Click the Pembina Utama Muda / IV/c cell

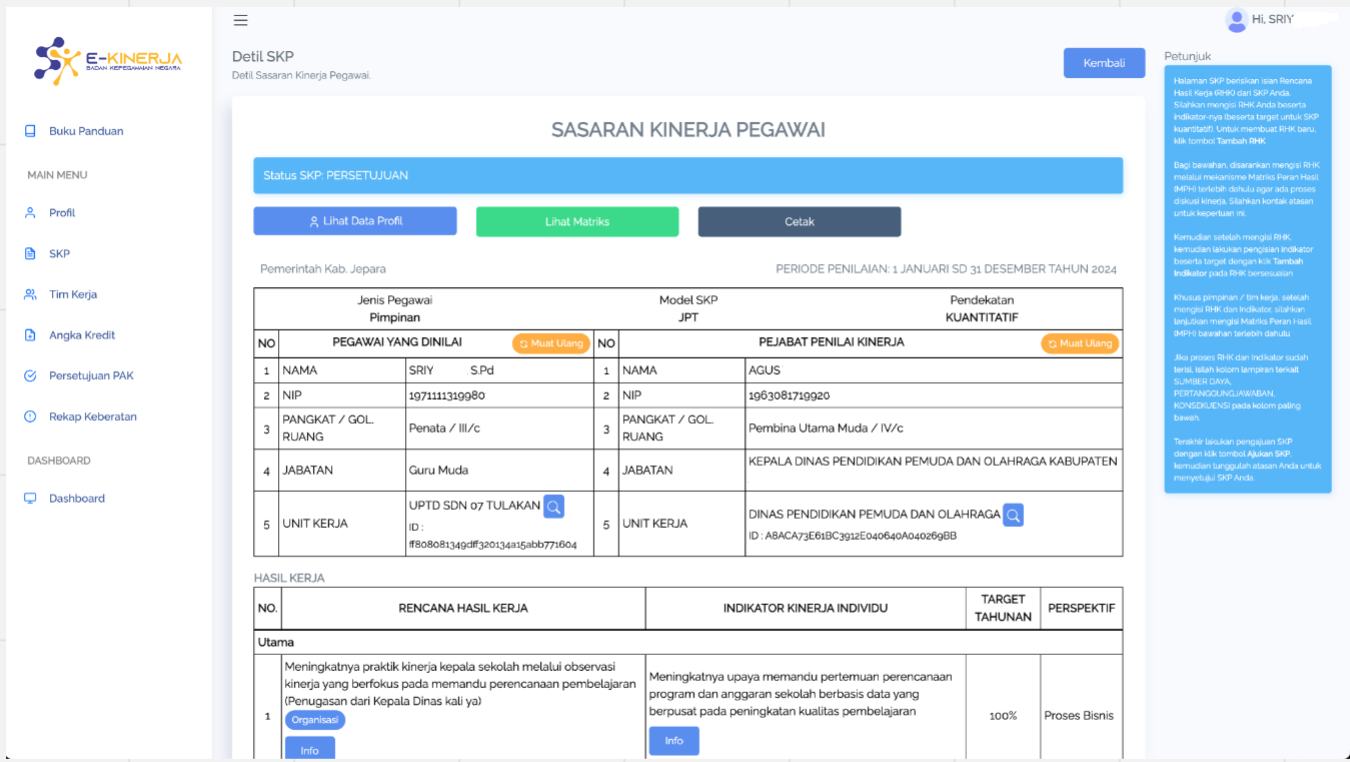click(x=933, y=428)
